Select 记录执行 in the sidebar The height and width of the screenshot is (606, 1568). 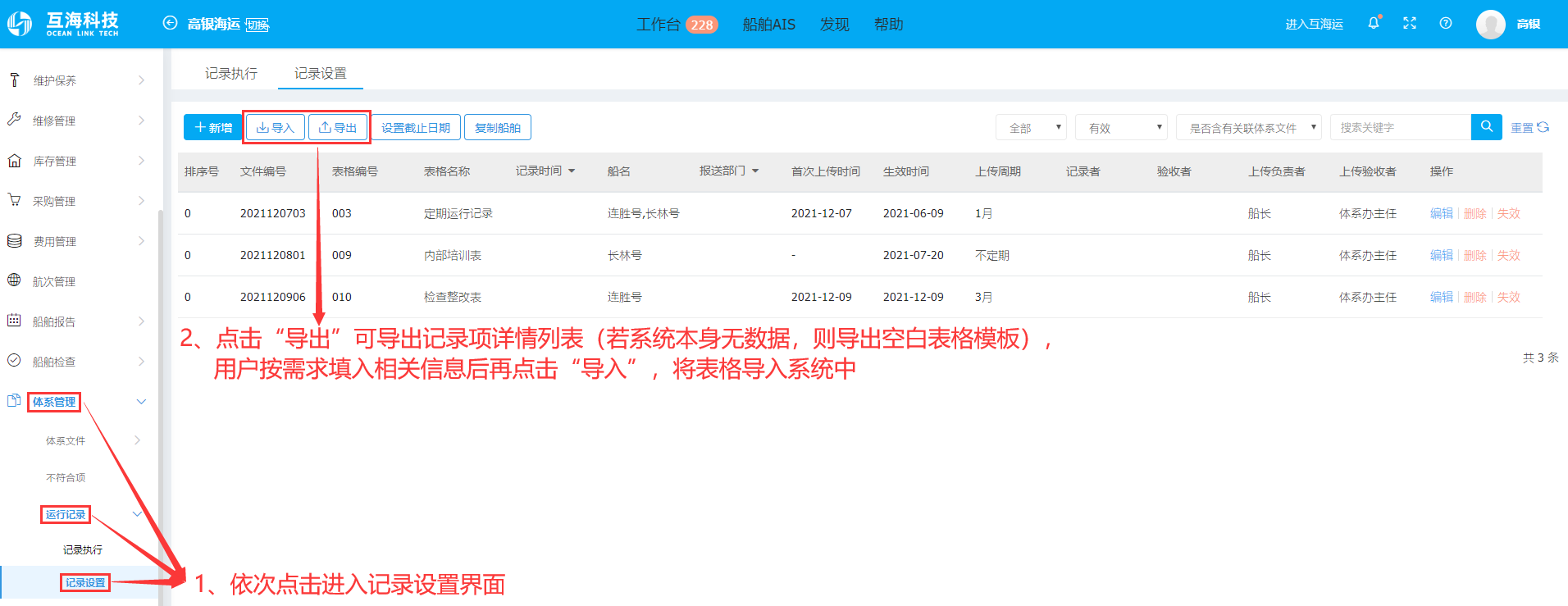pos(83,549)
